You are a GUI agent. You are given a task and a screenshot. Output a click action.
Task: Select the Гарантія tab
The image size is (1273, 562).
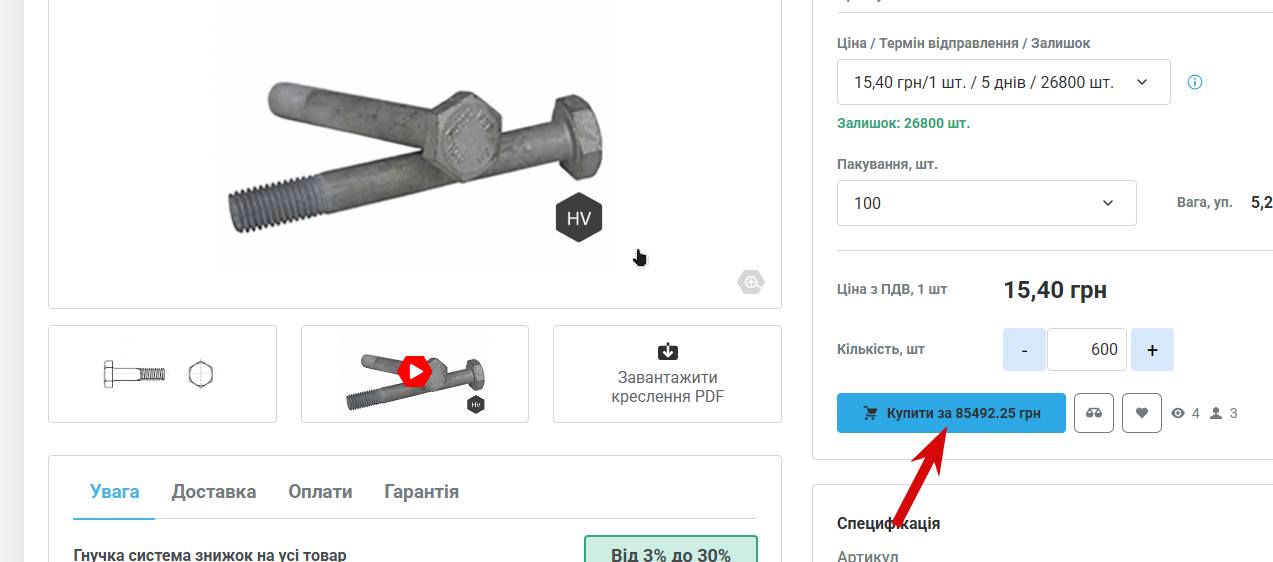tap(422, 492)
